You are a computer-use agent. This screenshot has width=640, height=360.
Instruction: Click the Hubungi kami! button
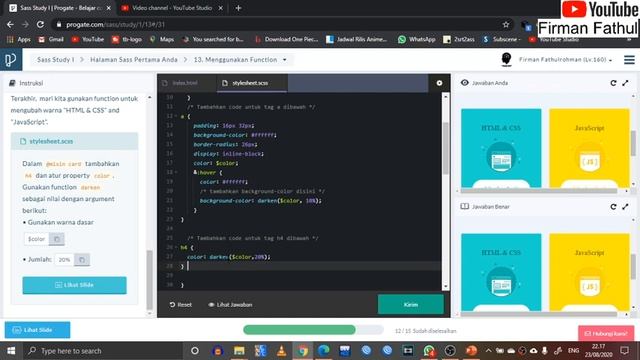point(606,333)
